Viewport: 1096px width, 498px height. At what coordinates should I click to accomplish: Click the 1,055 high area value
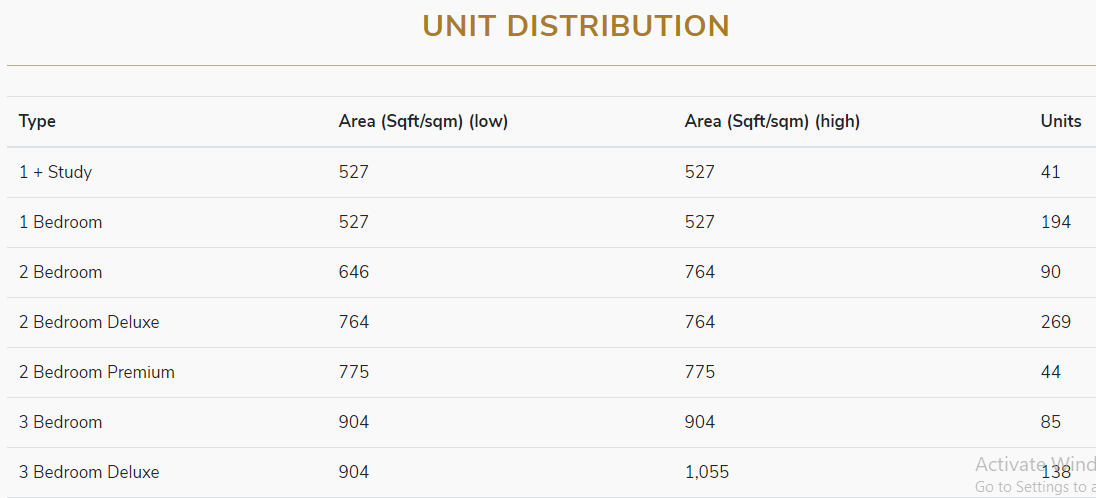click(707, 472)
